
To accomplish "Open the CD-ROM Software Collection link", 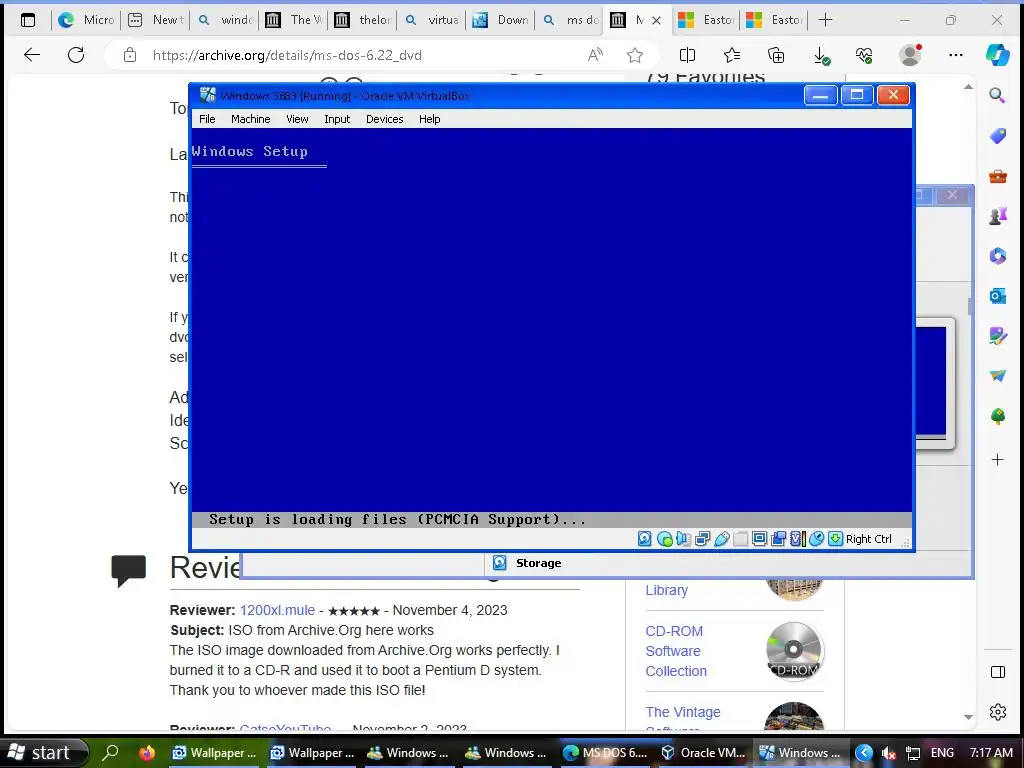I will [676, 651].
